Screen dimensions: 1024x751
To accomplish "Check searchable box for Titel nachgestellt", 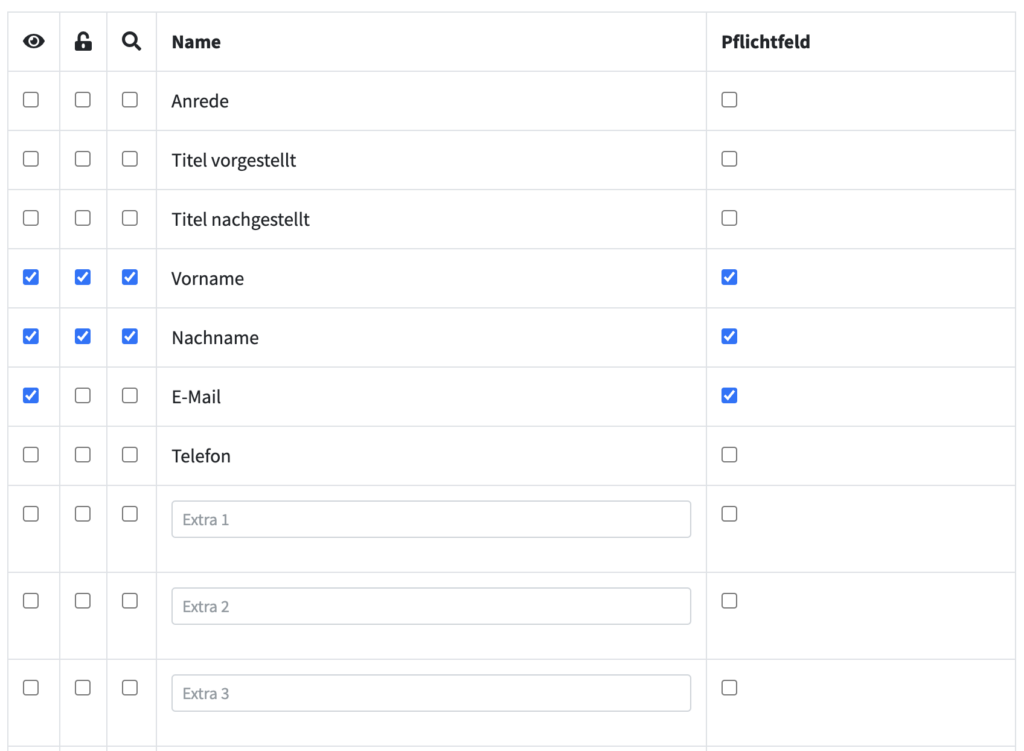I will [x=130, y=218].
